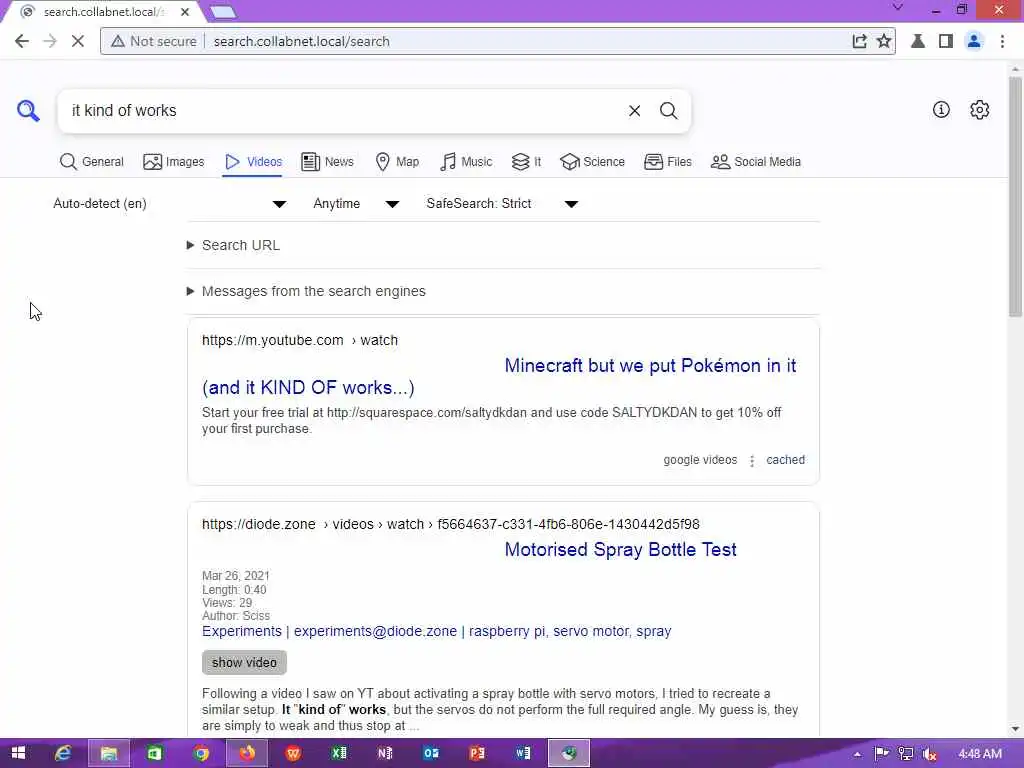Open the Experiments diode.zone channel link
Image resolution: width=1024 pixels, height=768 pixels.
(x=436, y=632)
